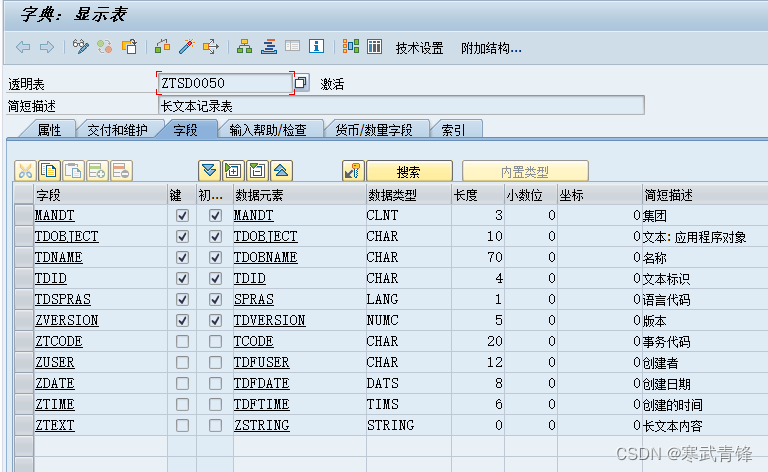Click the collapse all includes icon
Image resolution: width=768 pixels, height=472 pixels.
pos(281,171)
